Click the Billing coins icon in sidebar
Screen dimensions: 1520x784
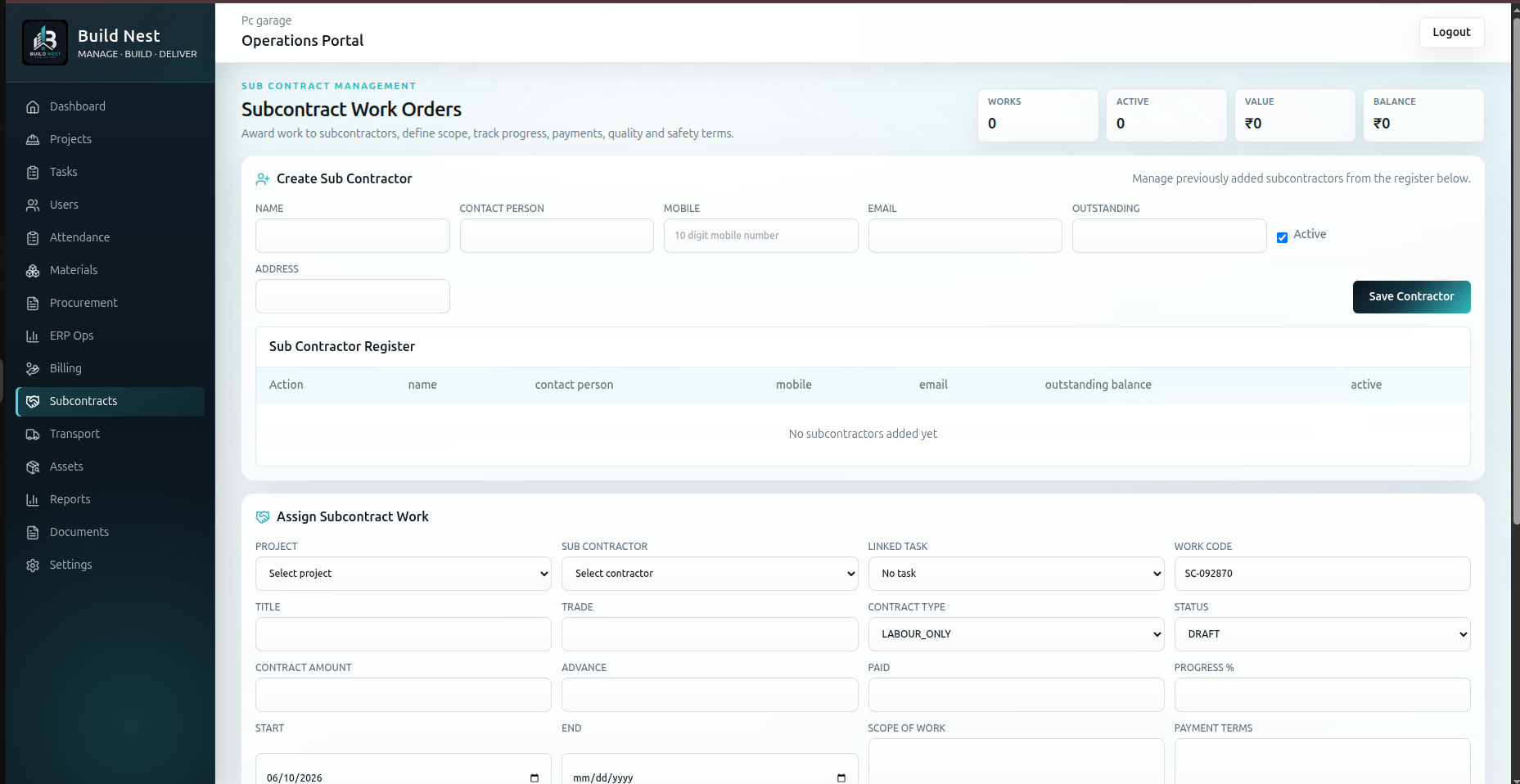(33, 368)
